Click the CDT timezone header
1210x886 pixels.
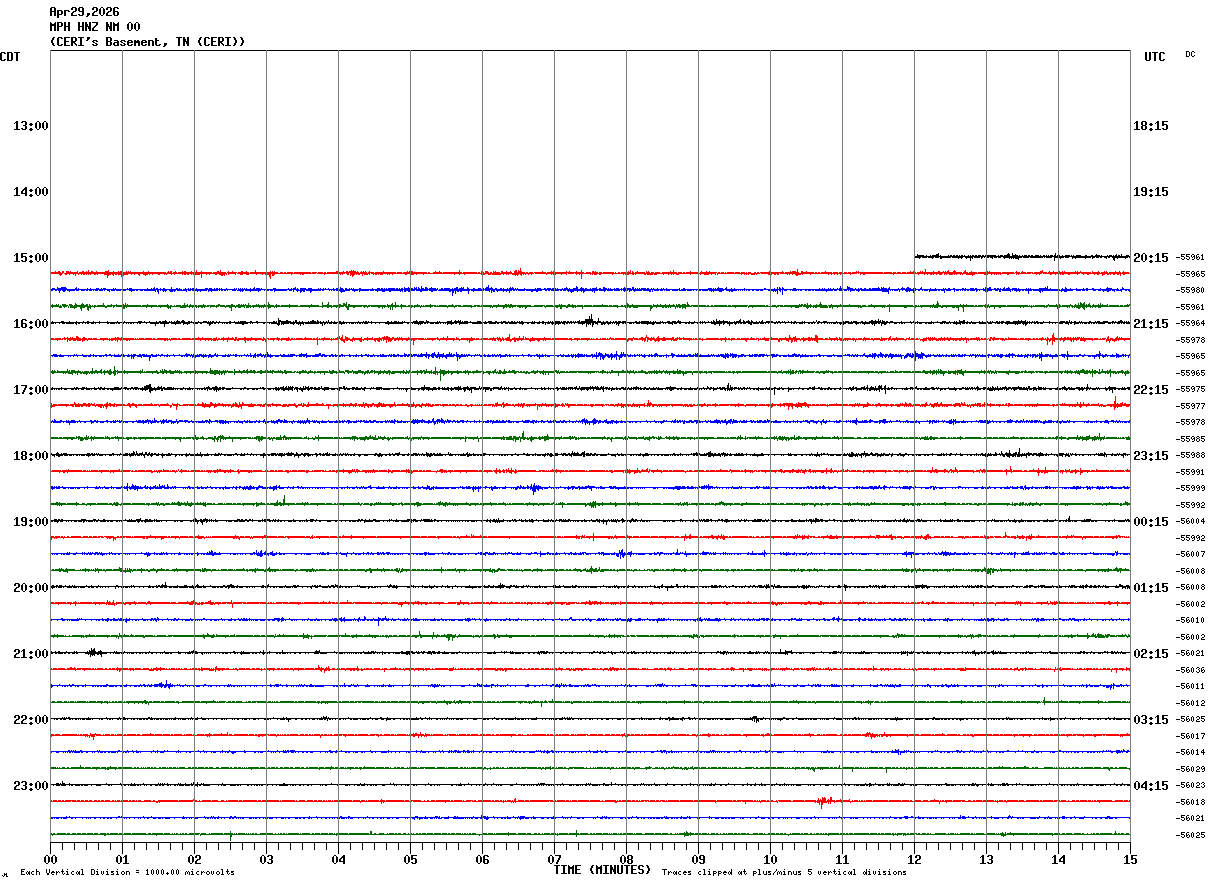(10, 57)
